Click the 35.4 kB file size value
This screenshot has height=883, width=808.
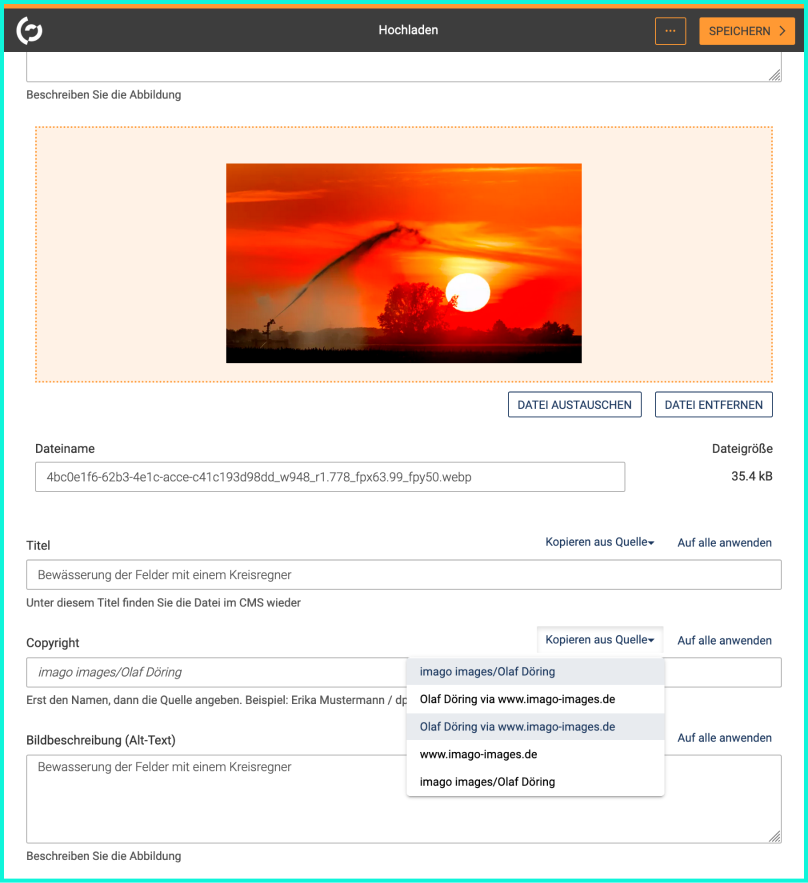752,476
